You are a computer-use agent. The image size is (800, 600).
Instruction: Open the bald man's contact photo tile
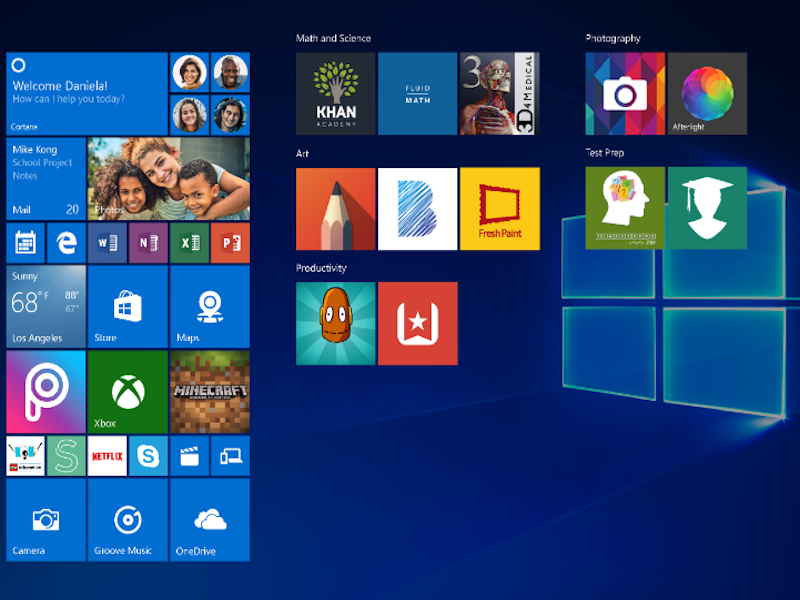(230, 72)
